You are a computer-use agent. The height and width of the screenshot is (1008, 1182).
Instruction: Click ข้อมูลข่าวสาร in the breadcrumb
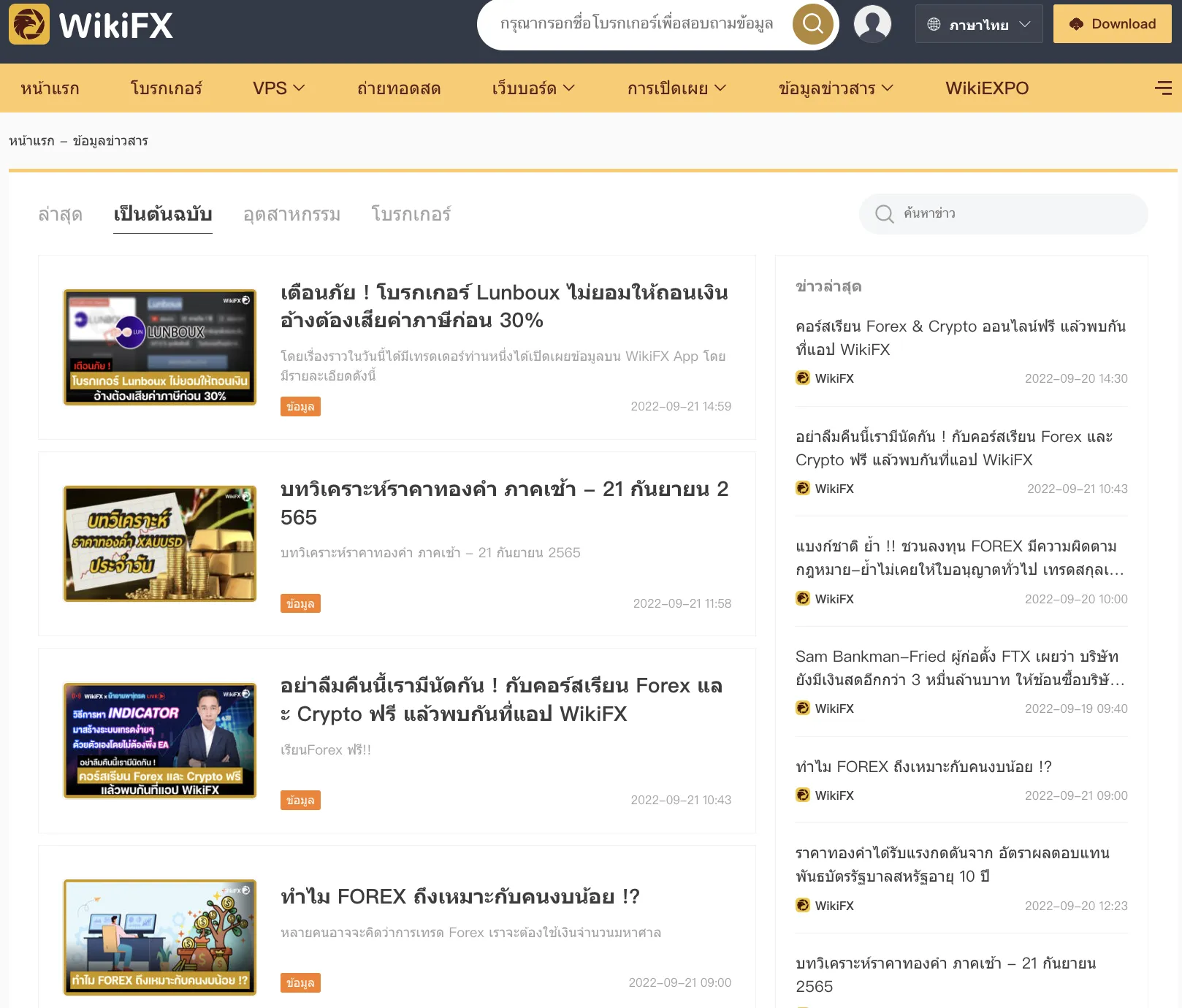[x=110, y=141]
